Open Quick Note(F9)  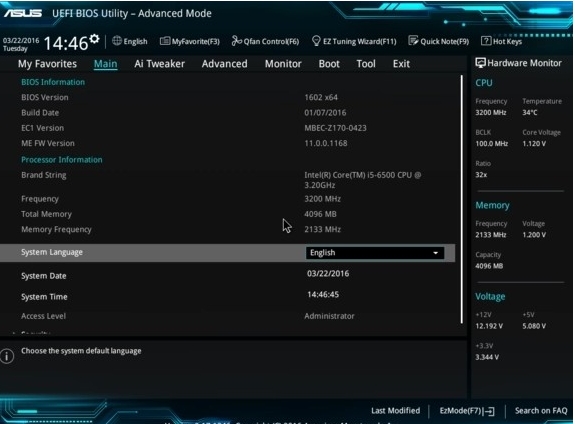[x=439, y=41]
